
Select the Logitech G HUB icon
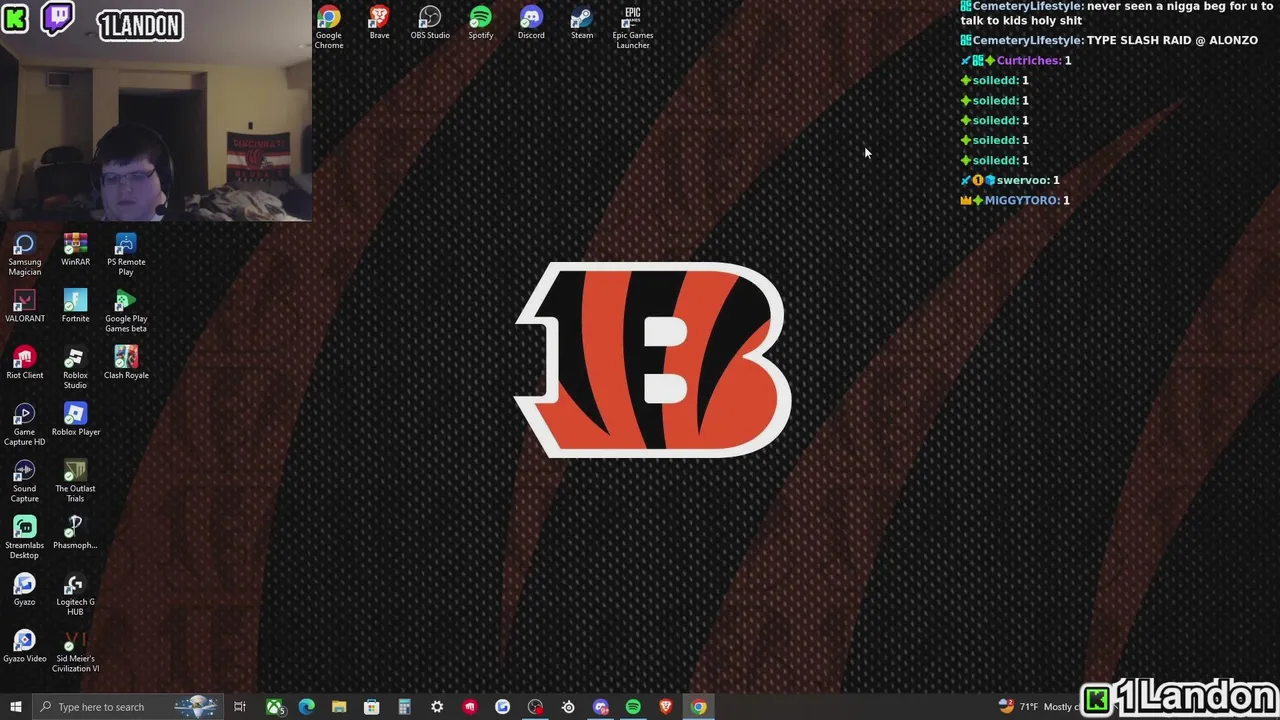coord(75,595)
